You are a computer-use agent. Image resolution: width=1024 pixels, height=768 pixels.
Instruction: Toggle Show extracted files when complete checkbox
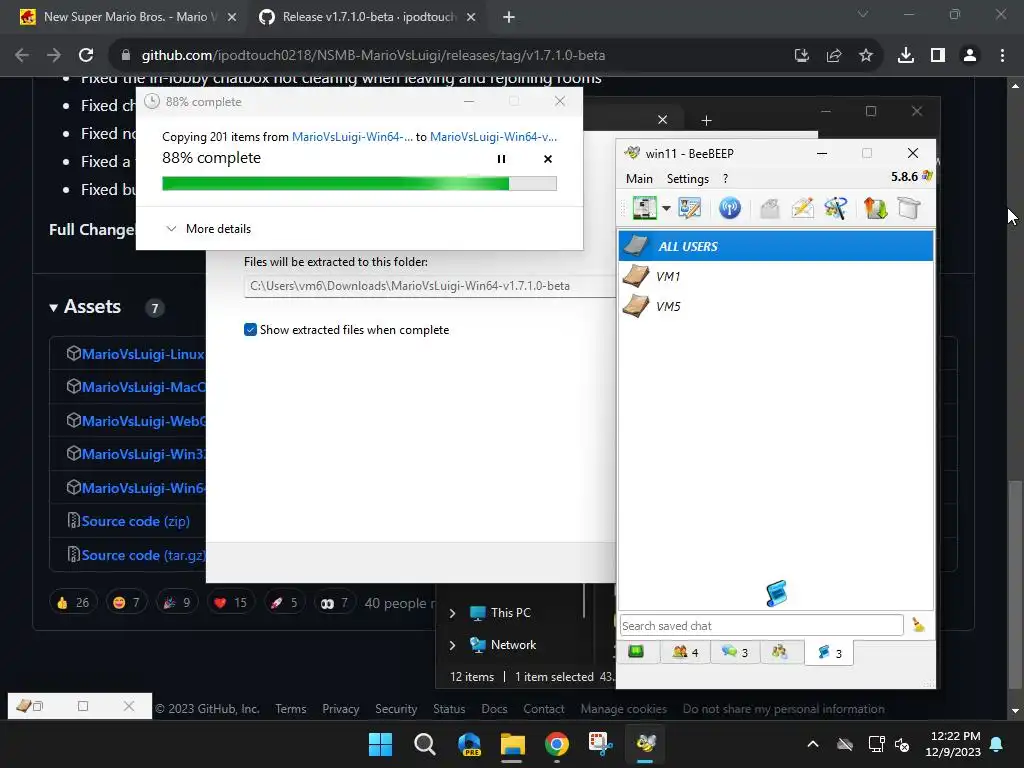click(250, 330)
